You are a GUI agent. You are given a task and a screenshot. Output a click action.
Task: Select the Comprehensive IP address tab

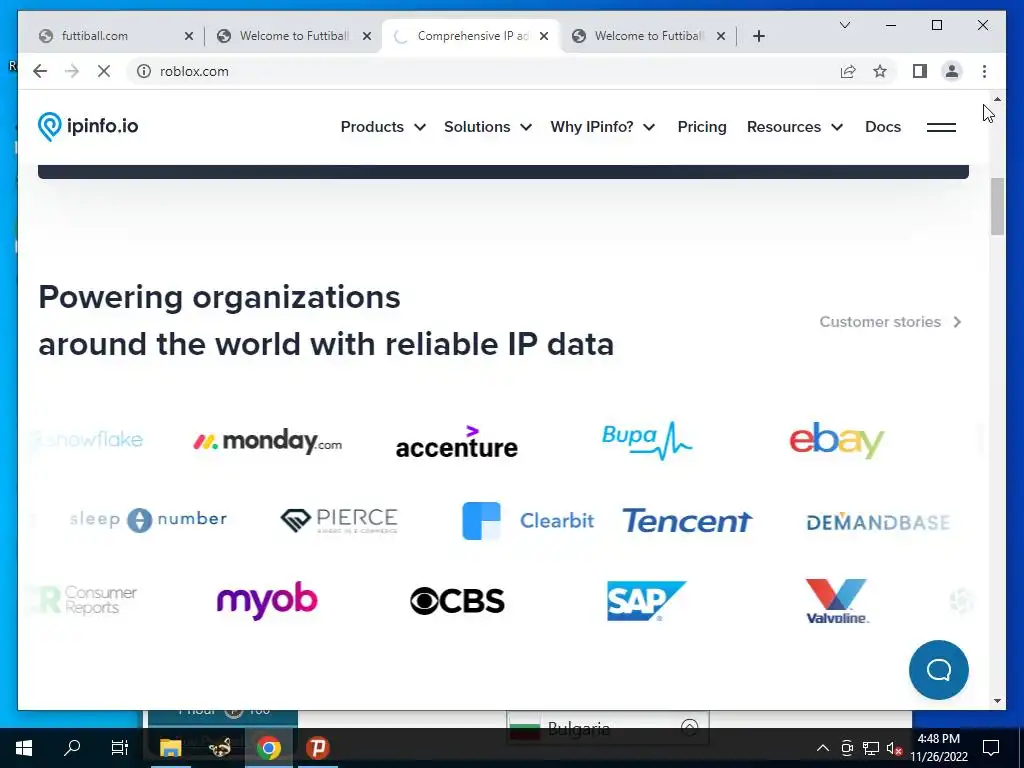473,36
